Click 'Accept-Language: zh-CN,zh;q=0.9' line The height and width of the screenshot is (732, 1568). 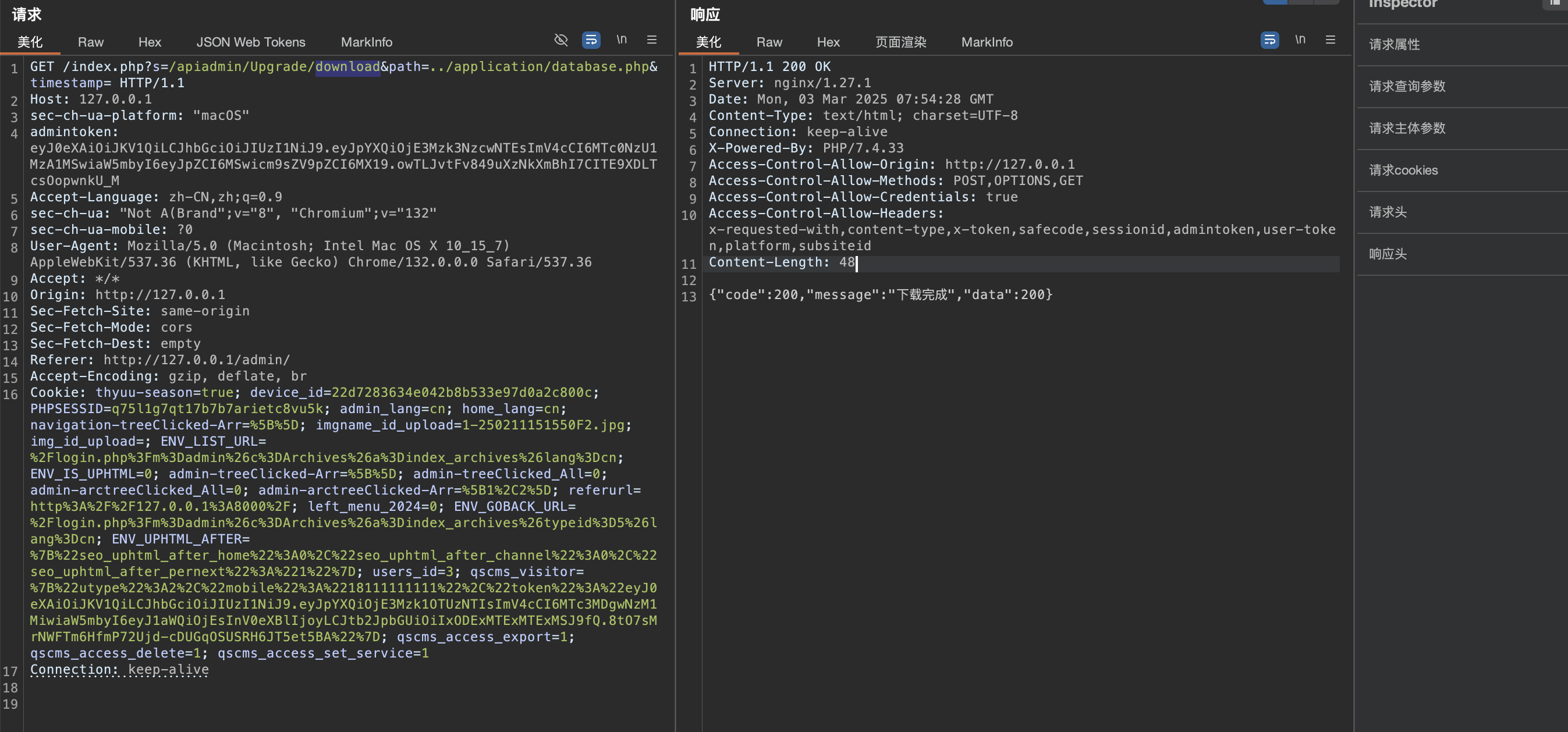(x=157, y=197)
